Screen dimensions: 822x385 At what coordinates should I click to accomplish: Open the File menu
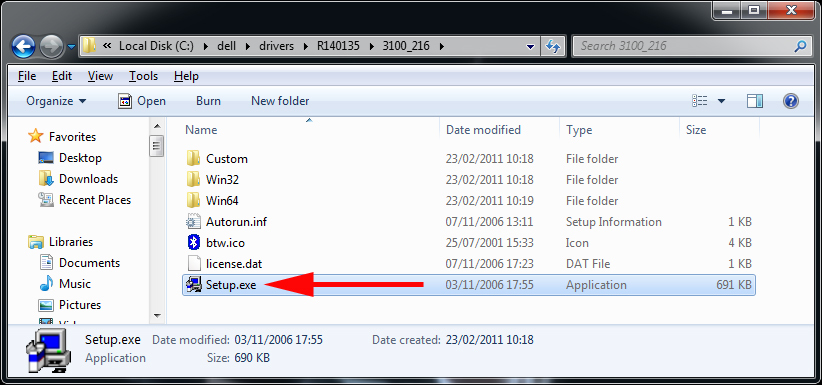pos(27,76)
